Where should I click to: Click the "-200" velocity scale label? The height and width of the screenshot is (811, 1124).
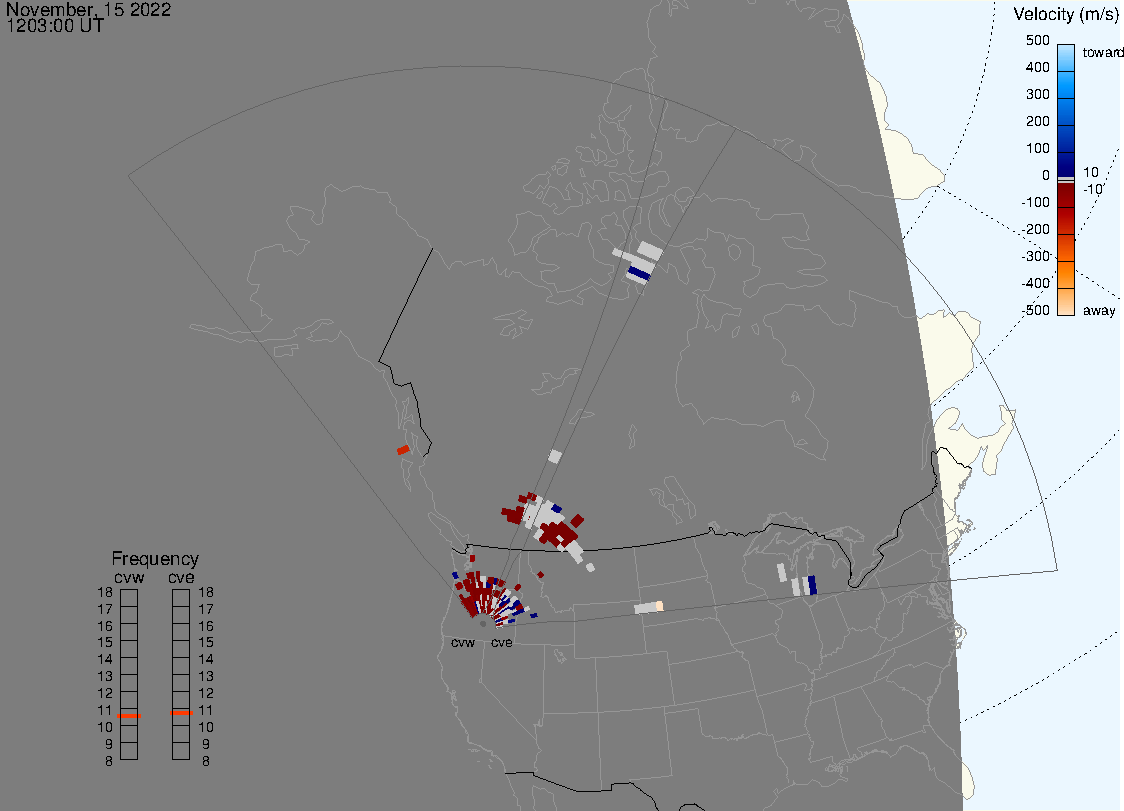pos(1035,229)
